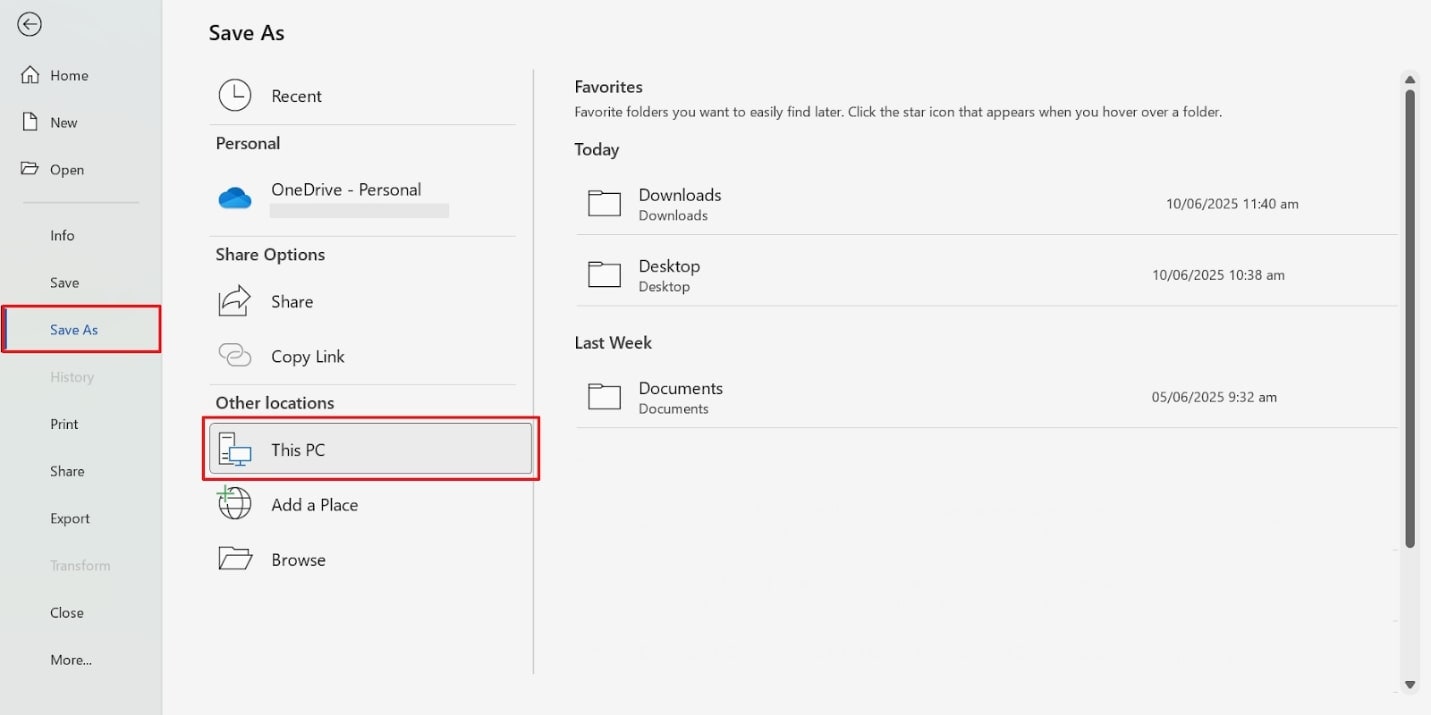Screen dimensions: 1431x715
Task: Click the Add a Place label
Action: (314, 505)
